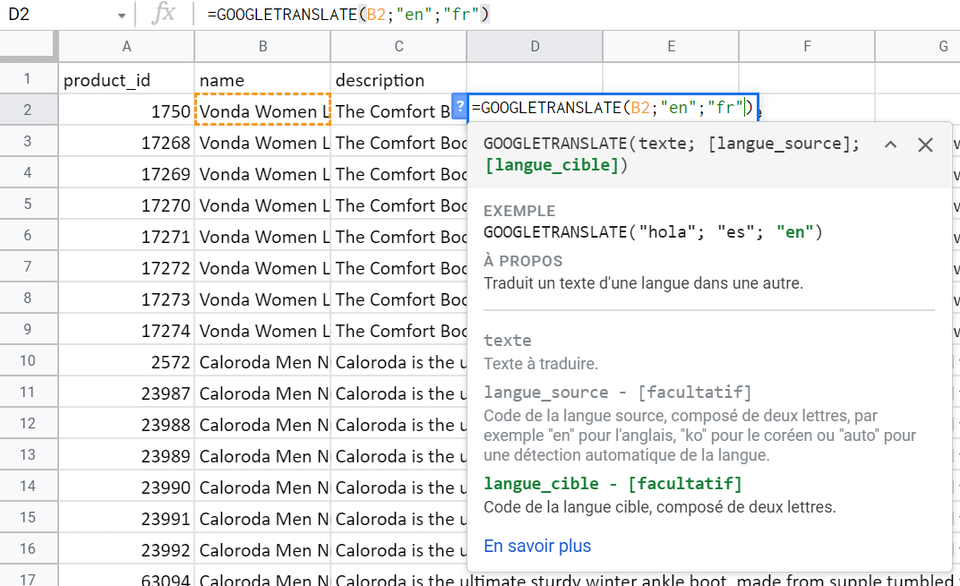The height and width of the screenshot is (586, 960).
Task: Select column B header
Action: pyautogui.click(x=263, y=47)
